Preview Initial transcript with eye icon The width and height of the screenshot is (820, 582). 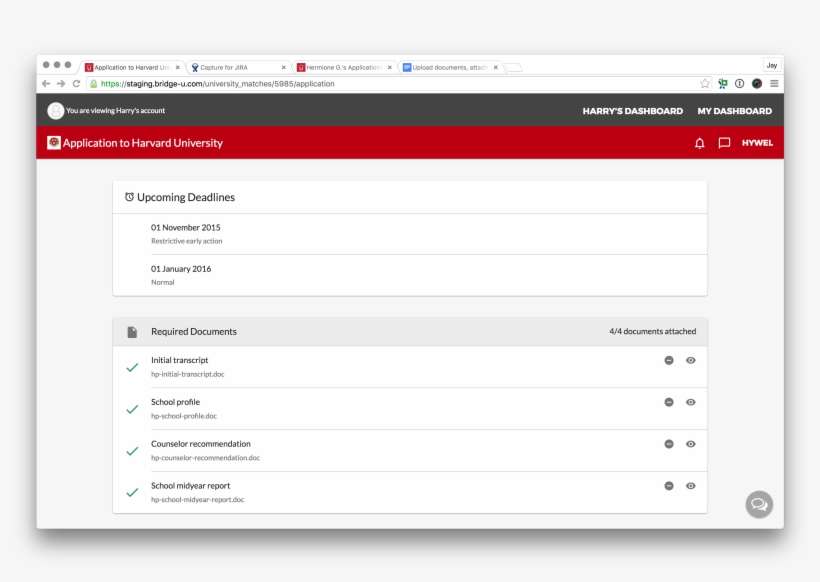click(x=690, y=360)
